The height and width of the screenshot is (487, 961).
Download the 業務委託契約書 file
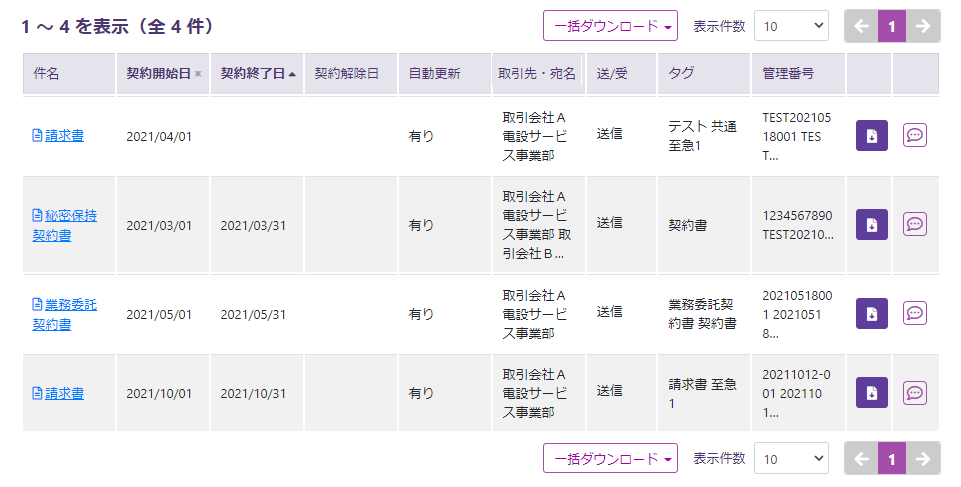coord(872,313)
